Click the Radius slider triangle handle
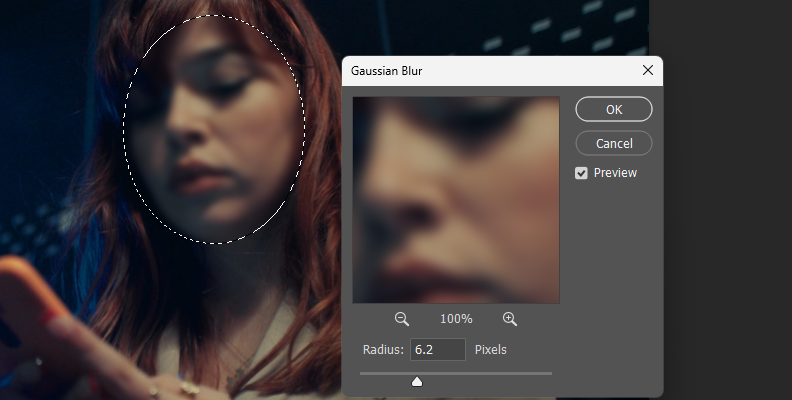Screen dimensions: 792x400 [x=417, y=380]
